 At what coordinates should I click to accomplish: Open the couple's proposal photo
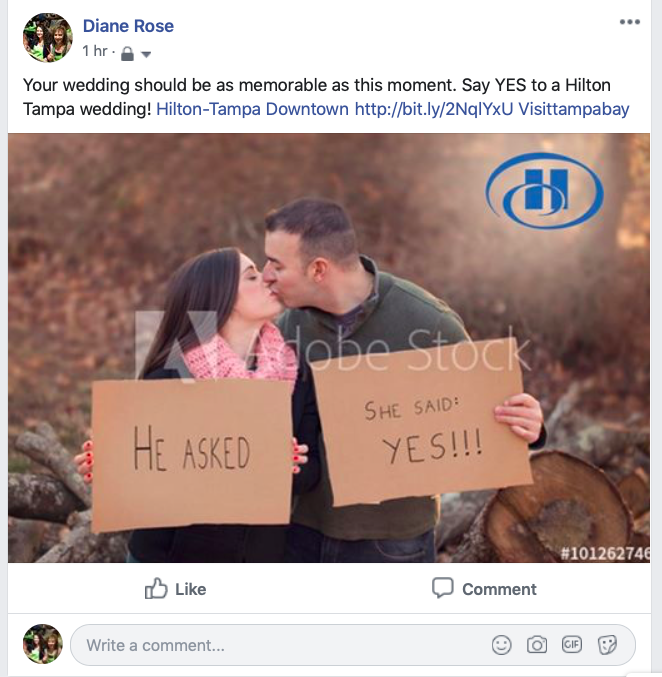tap(329, 348)
